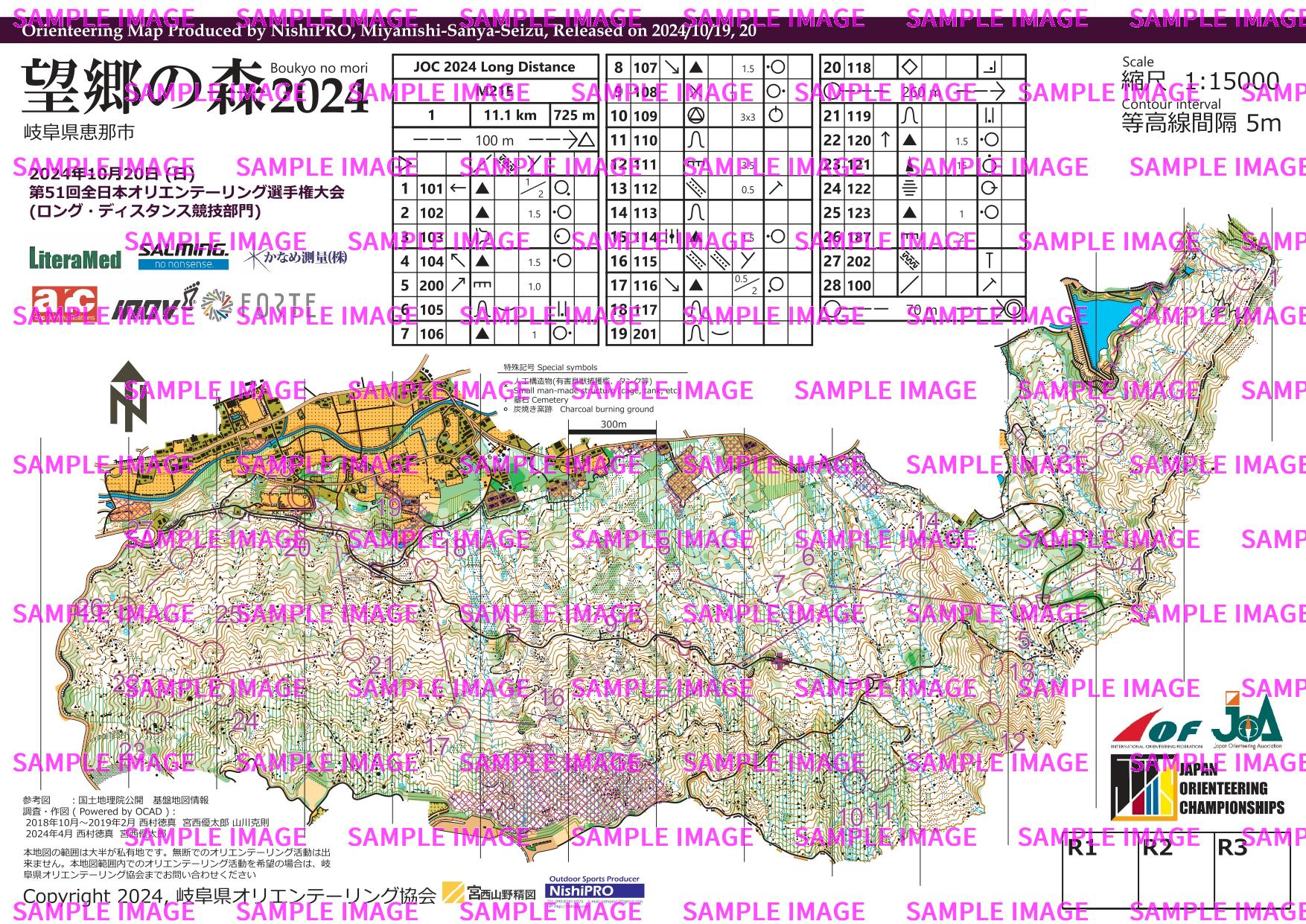Click the JOA association logo
1306x924 pixels.
pos(1248,719)
